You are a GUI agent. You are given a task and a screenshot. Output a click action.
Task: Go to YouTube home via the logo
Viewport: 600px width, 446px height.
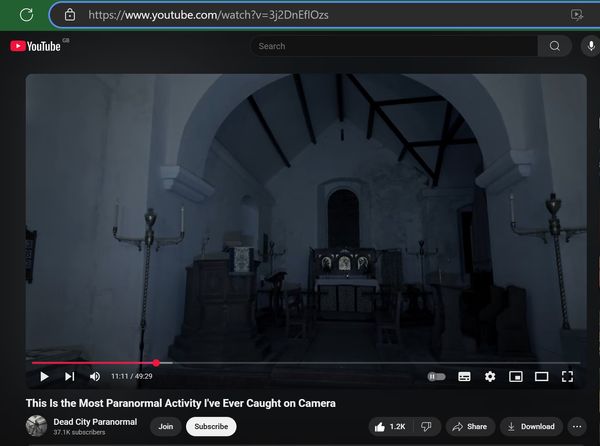[x=35, y=46]
